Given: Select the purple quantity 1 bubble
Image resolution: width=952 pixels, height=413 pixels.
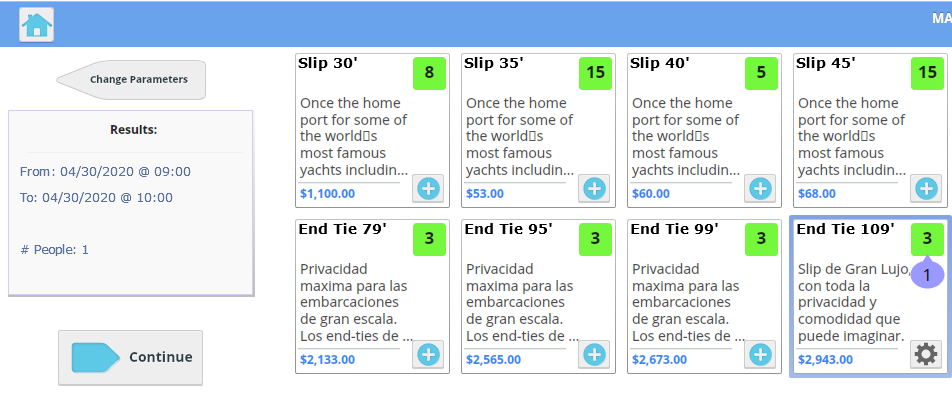Looking at the screenshot, I should click(x=926, y=275).
